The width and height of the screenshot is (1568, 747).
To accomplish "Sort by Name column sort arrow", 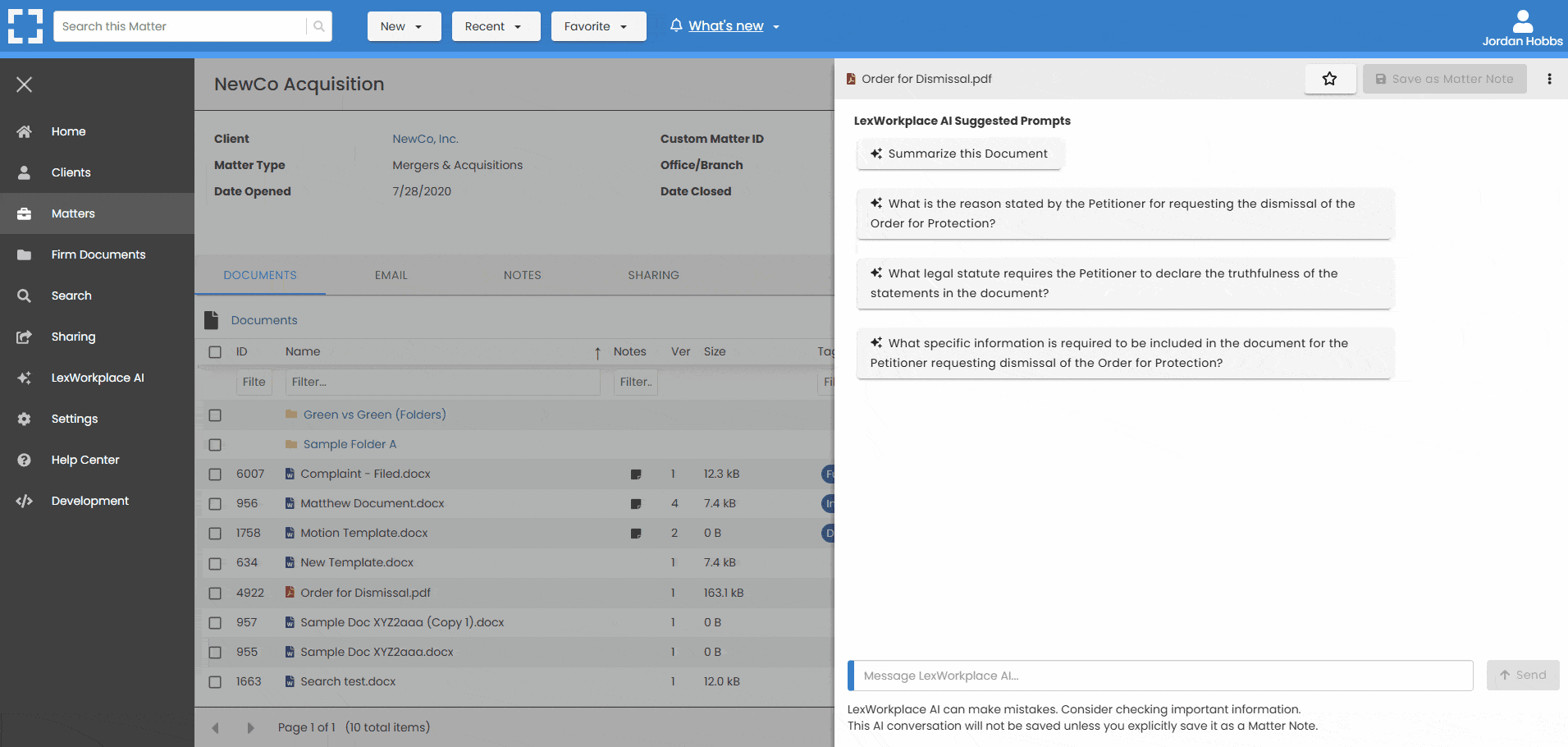I will coord(597,353).
